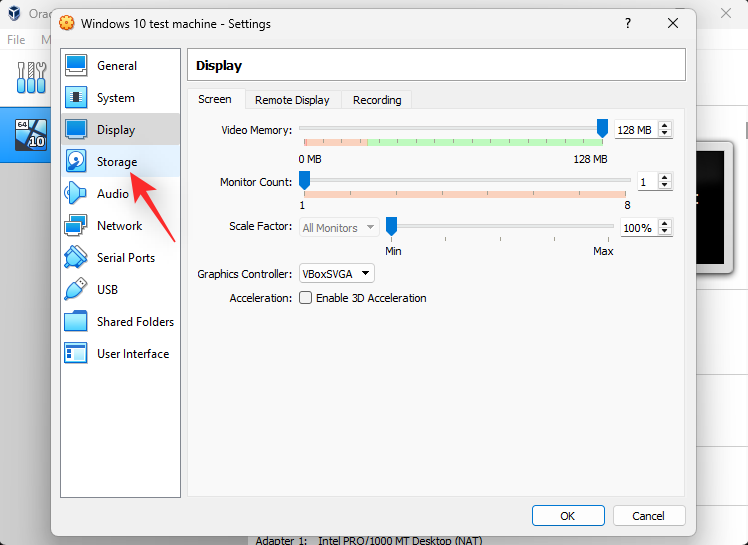Click the Video Memory slider handle
Screen dimensions: 748x545
point(602,128)
